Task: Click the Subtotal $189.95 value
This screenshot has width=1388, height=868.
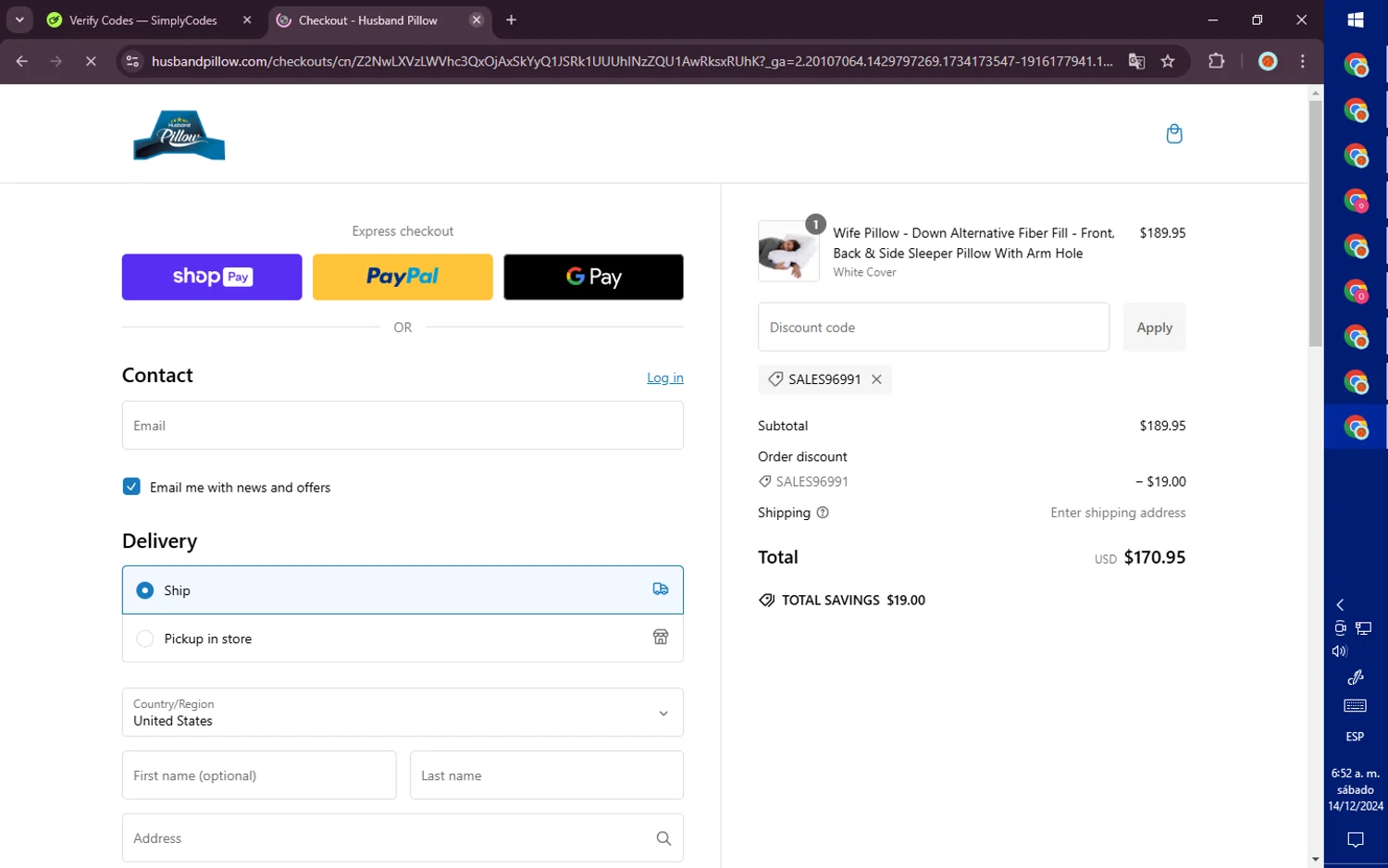Action: pos(1162,426)
